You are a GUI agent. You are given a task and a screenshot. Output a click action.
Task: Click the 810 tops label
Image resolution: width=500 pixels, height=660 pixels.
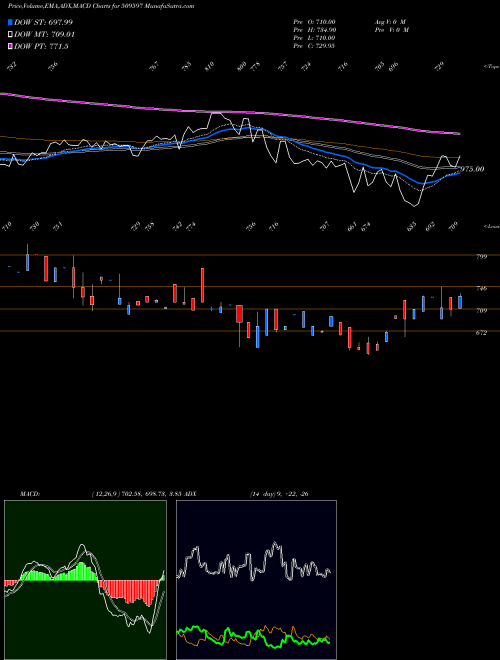pyautogui.click(x=209, y=66)
